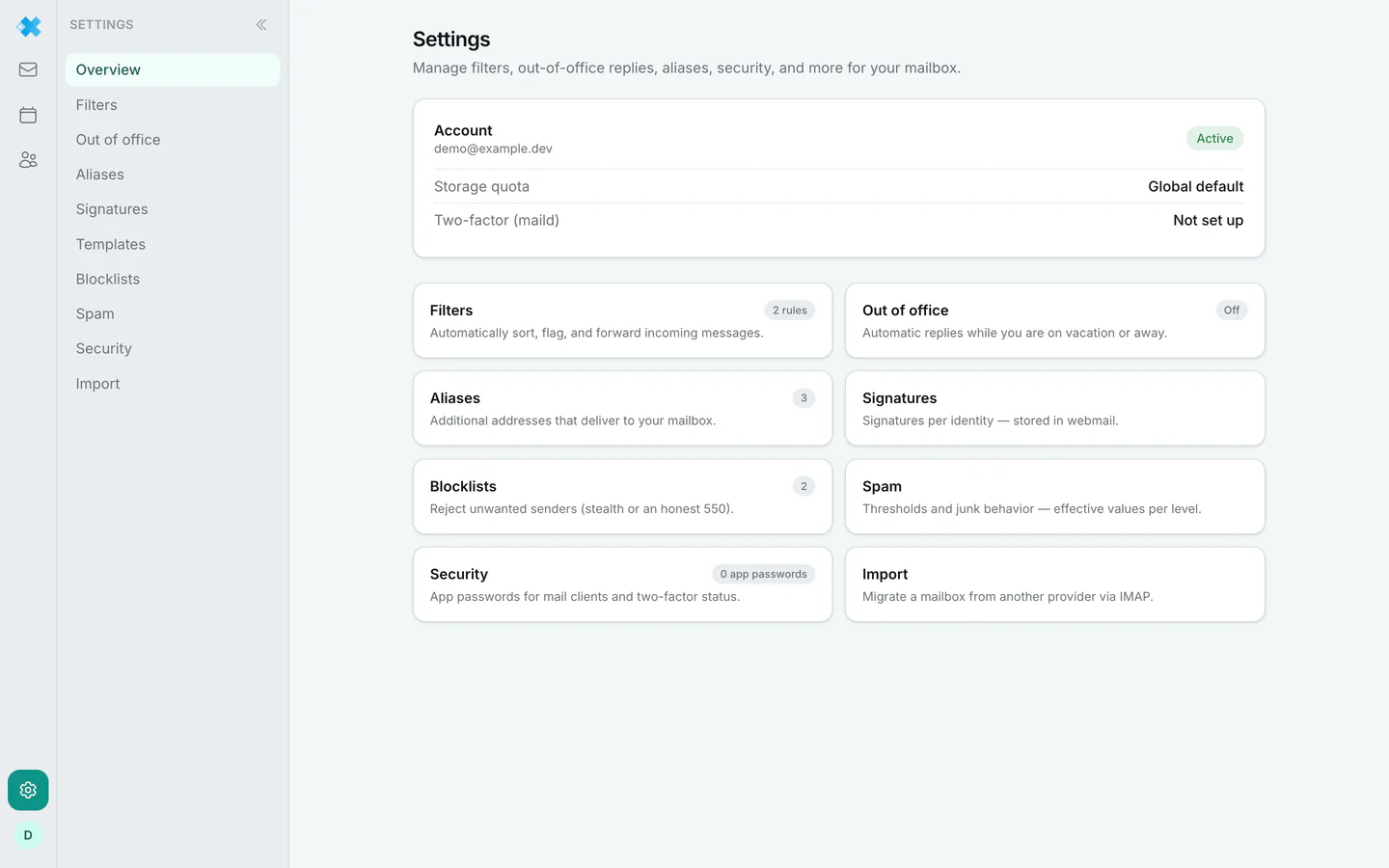Click the SETTINGS sidebar header text
1389x868 pixels.
click(x=101, y=25)
